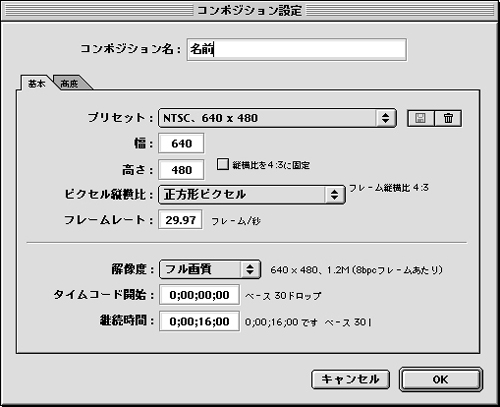500x407 pixels.
Task: Click the save preset disk icon
Action: point(421,118)
